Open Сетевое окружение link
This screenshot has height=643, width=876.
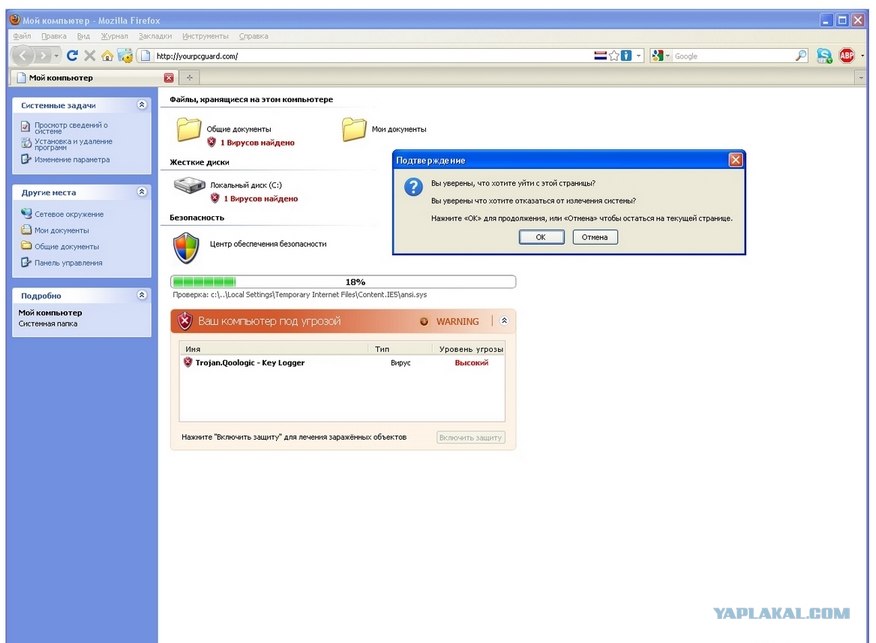click(69, 214)
